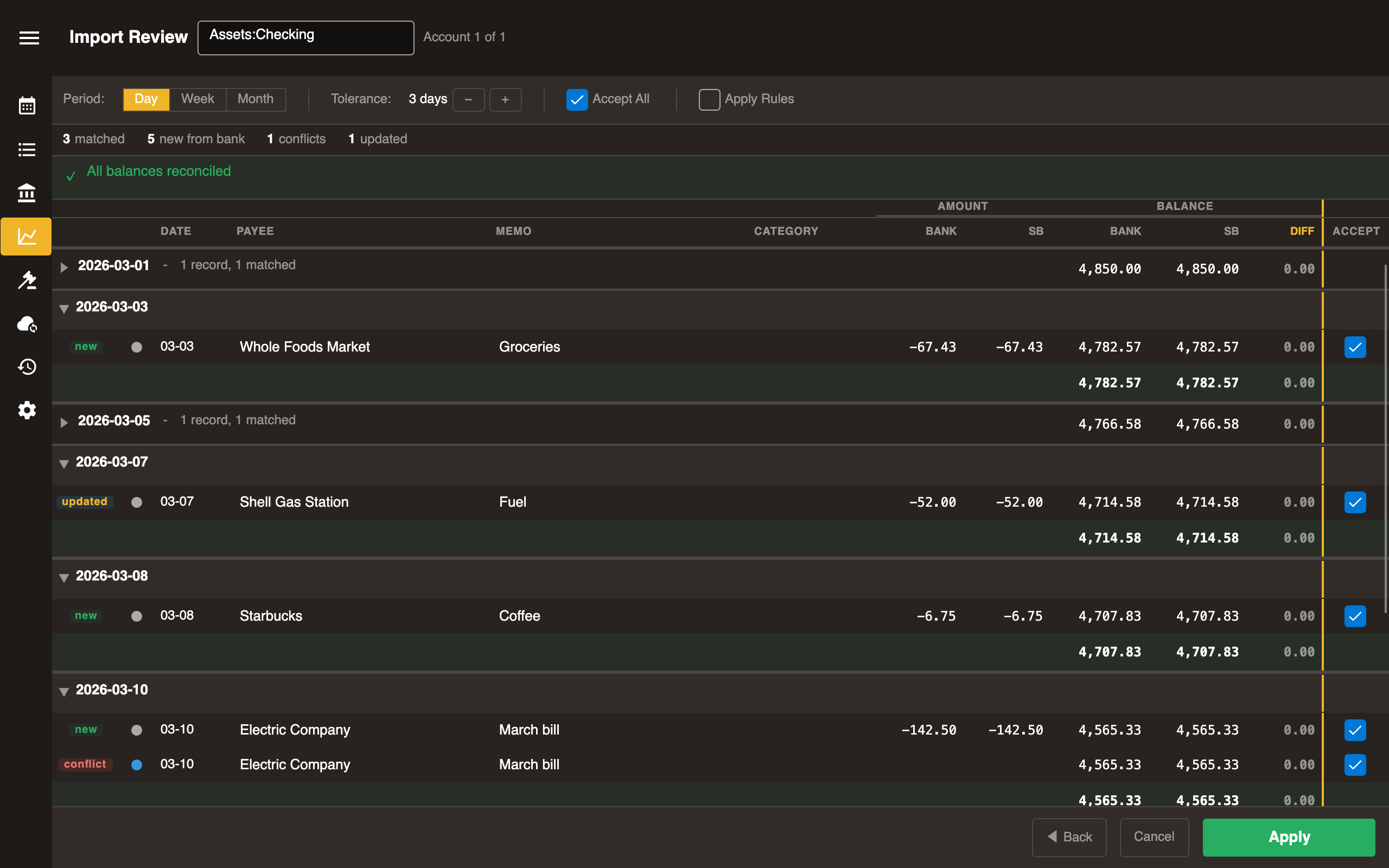Click the 1 conflicts summary count
Viewport: 1389px width, 868px height.
pyautogui.click(x=296, y=139)
